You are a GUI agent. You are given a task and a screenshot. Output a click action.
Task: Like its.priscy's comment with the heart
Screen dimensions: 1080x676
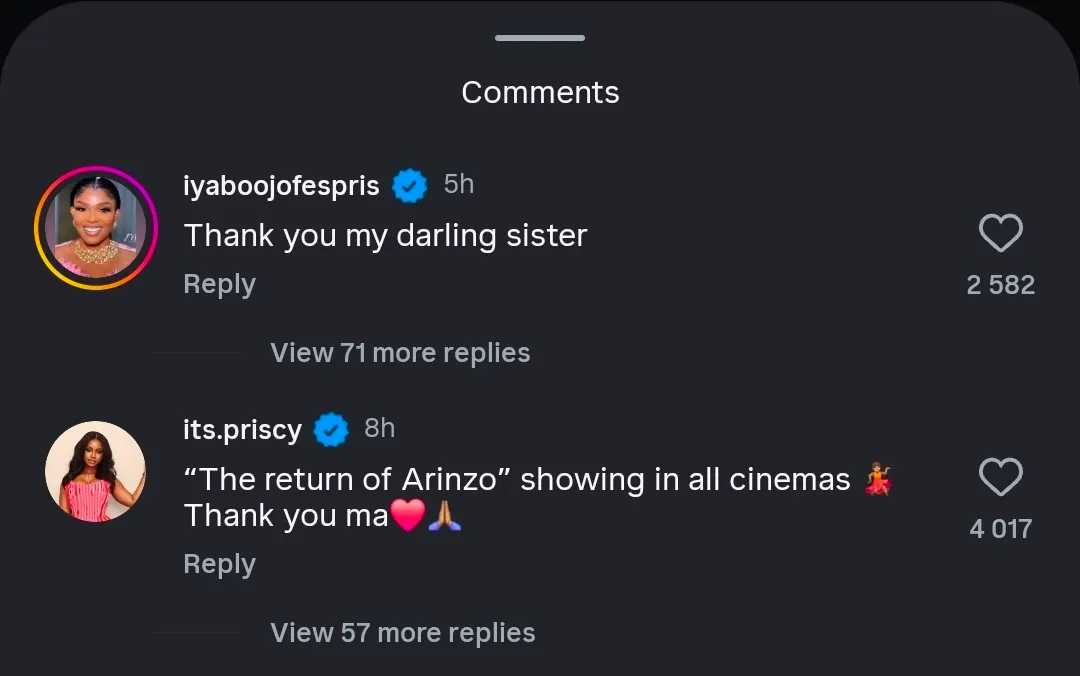click(1000, 478)
